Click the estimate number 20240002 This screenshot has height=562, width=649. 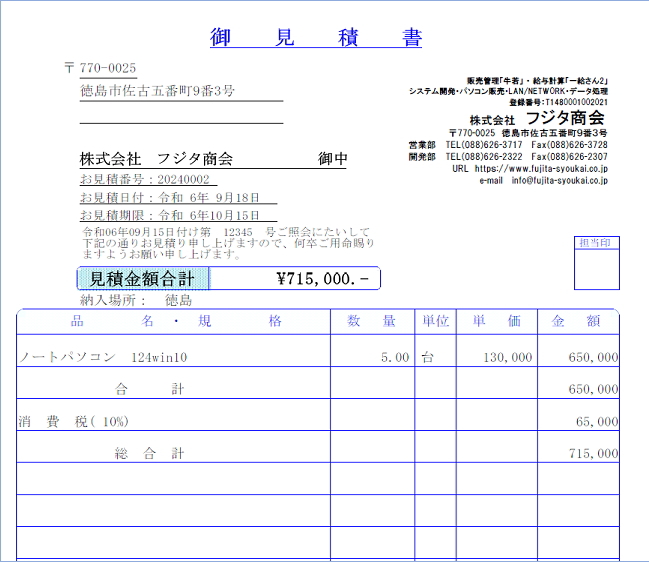[183, 179]
